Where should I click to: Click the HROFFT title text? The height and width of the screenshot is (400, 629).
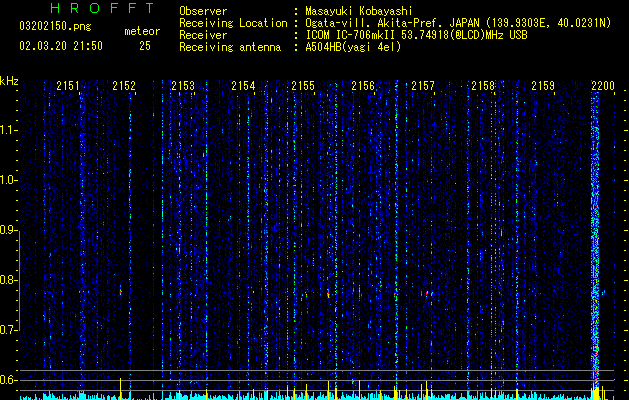[x=103, y=8]
